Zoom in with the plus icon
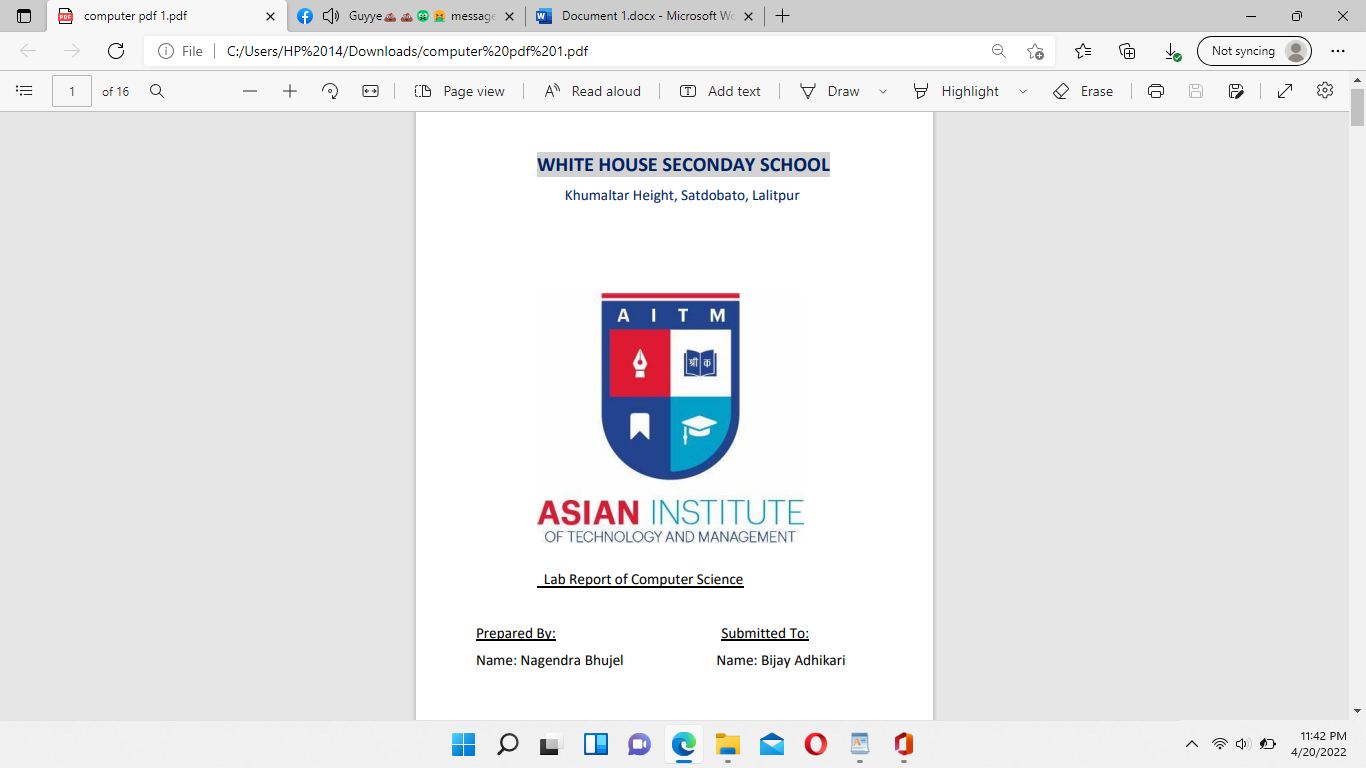 pyautogui.click(x=290, y=91)
